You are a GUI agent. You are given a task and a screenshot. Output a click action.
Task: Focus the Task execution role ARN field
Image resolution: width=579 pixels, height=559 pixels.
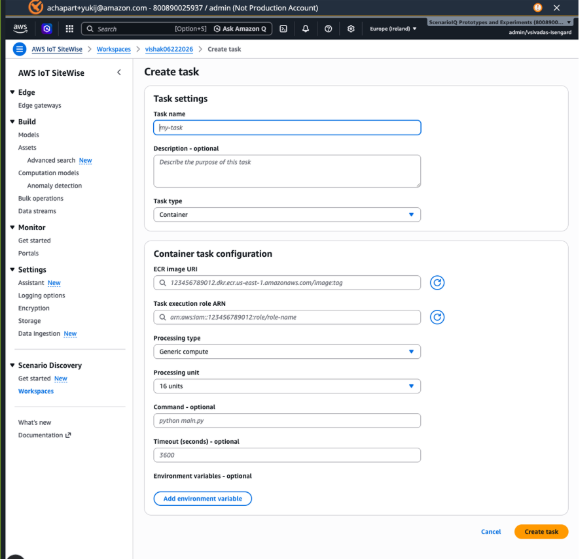click(287, 317)
